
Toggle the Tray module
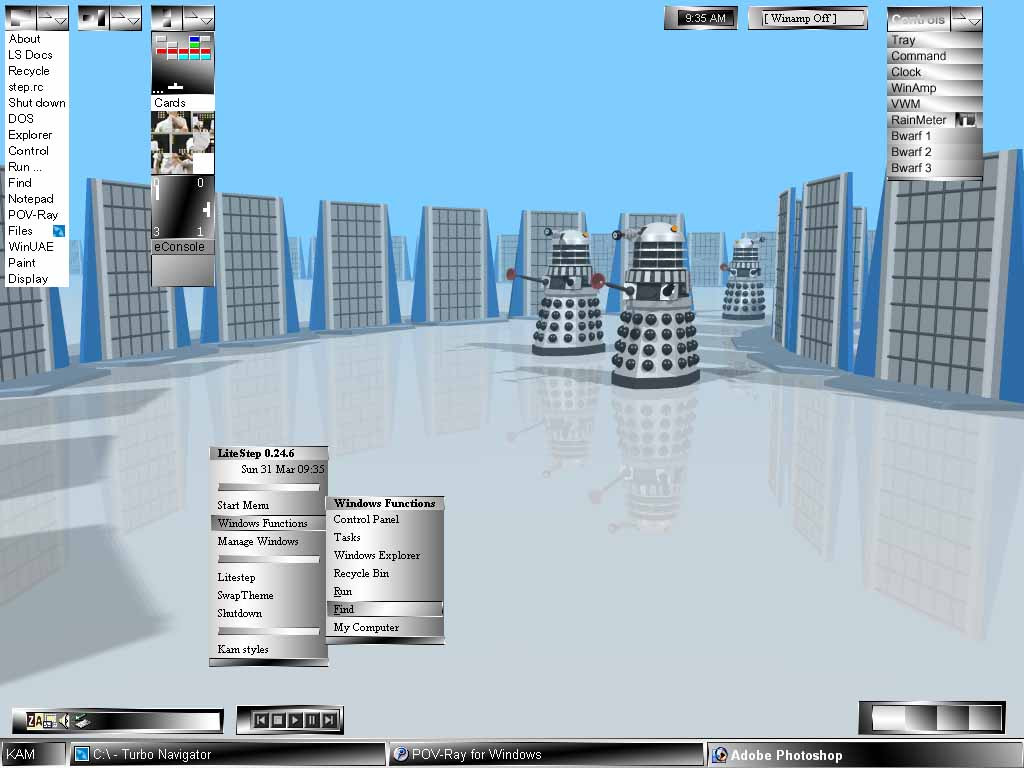pos(935,40)
